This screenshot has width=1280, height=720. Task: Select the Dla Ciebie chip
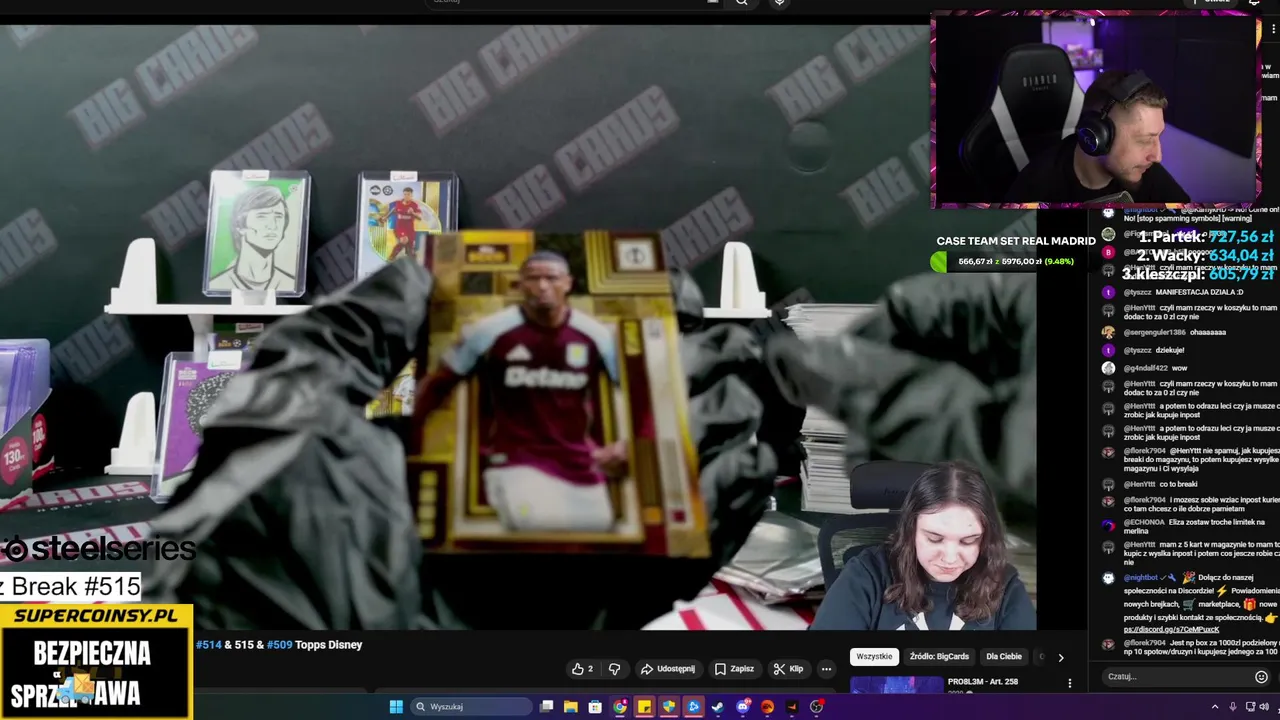pyautogui.click(x=1004, y=657)
